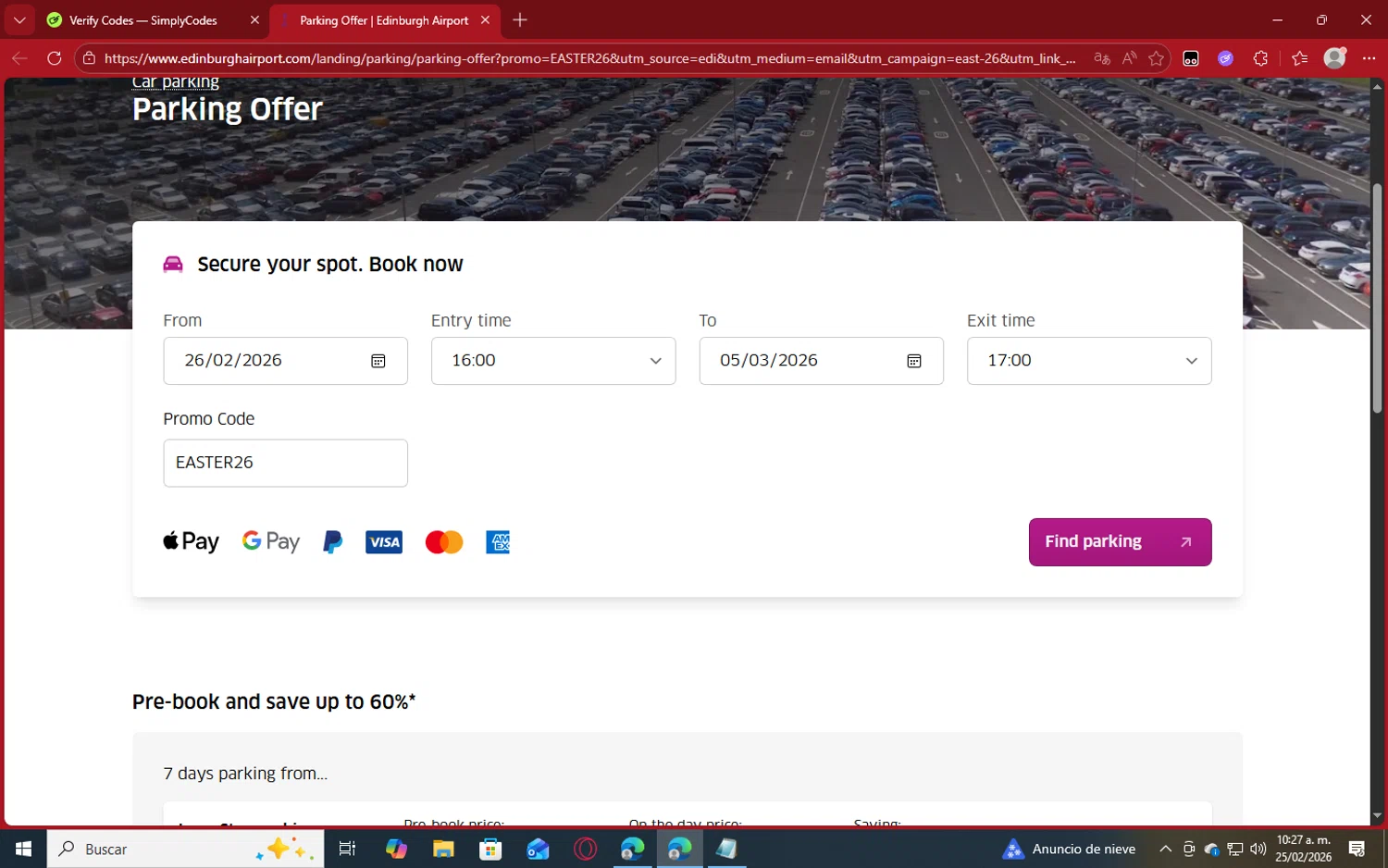Open the Windows Start menu

(x=23, y=849)
